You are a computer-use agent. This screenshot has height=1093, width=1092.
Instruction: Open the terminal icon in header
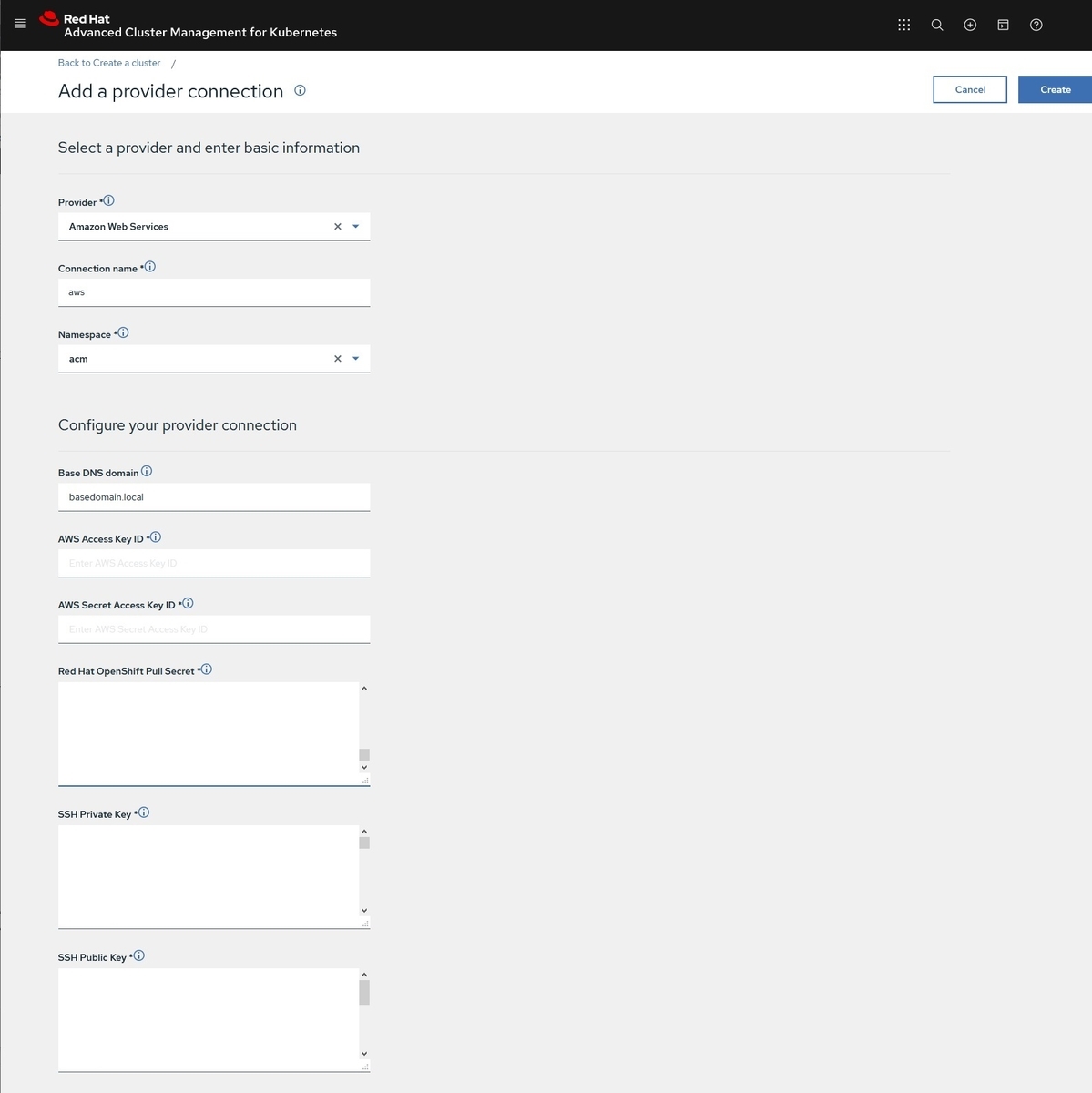point(1003,25)
